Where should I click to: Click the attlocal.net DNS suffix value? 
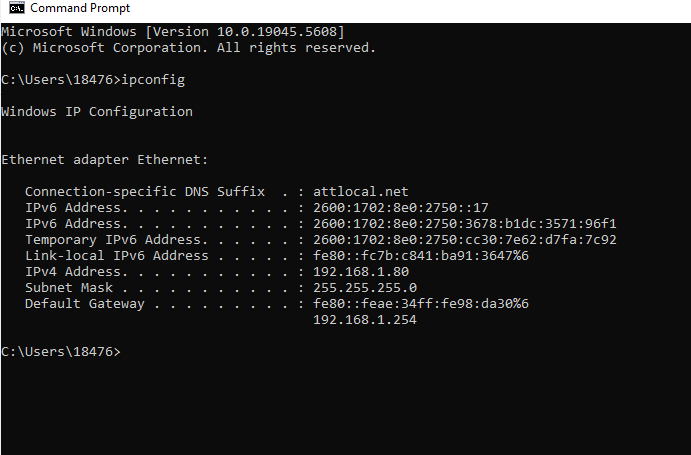361,191
